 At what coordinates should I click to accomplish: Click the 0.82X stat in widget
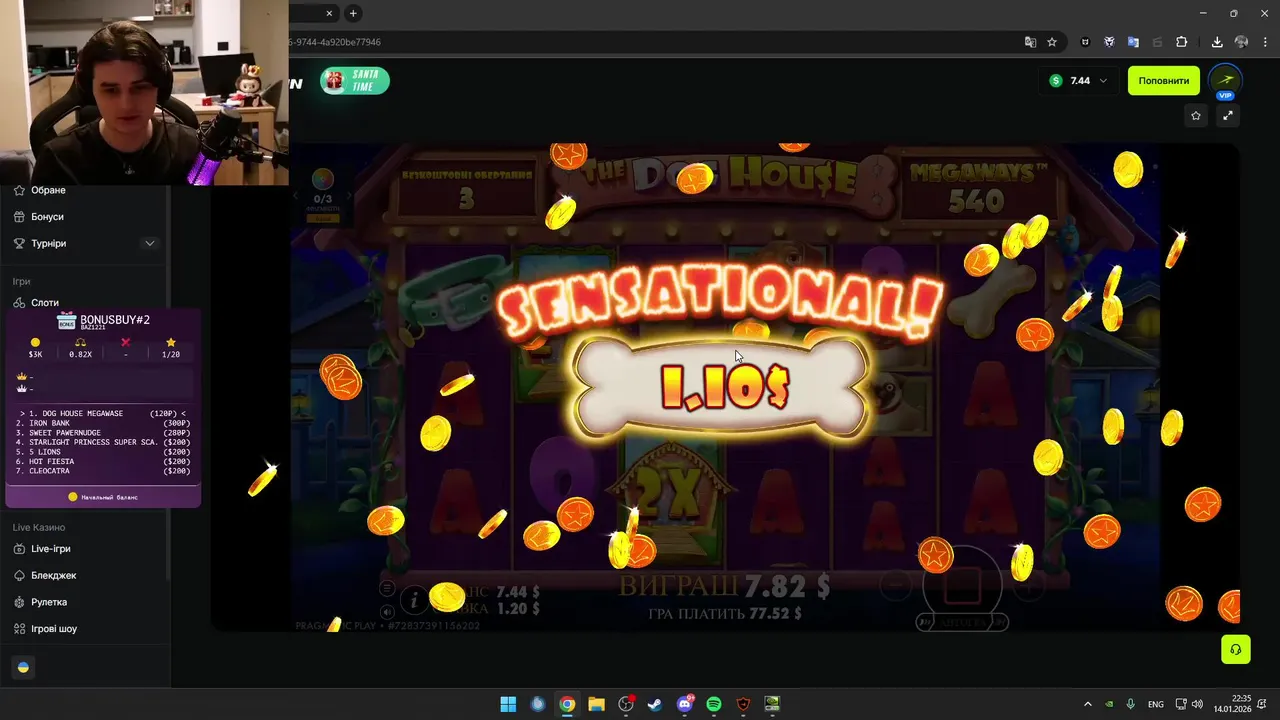pyautogui.click(x=80, y=348)
